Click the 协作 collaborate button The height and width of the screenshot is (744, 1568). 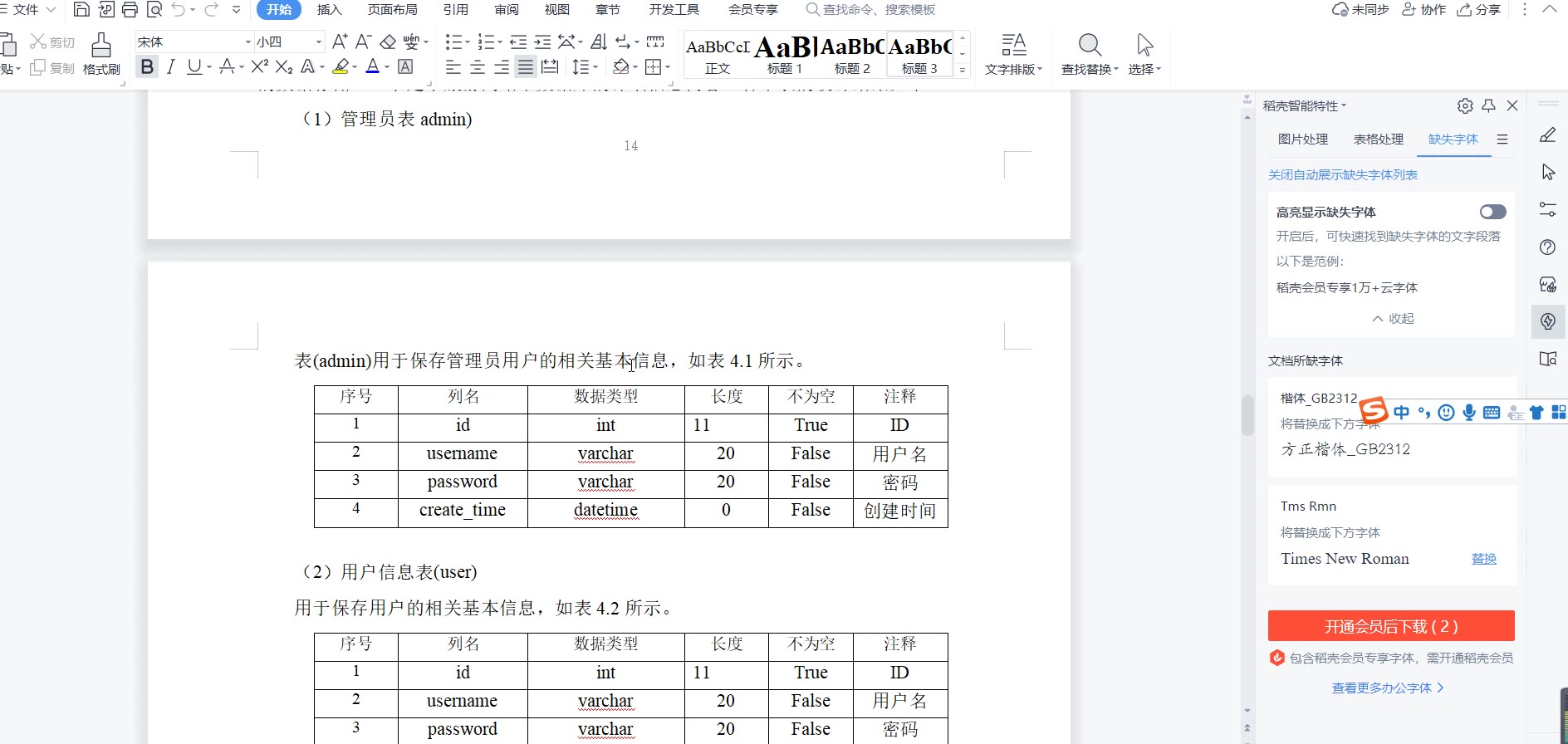click(x=1423, y=10)
